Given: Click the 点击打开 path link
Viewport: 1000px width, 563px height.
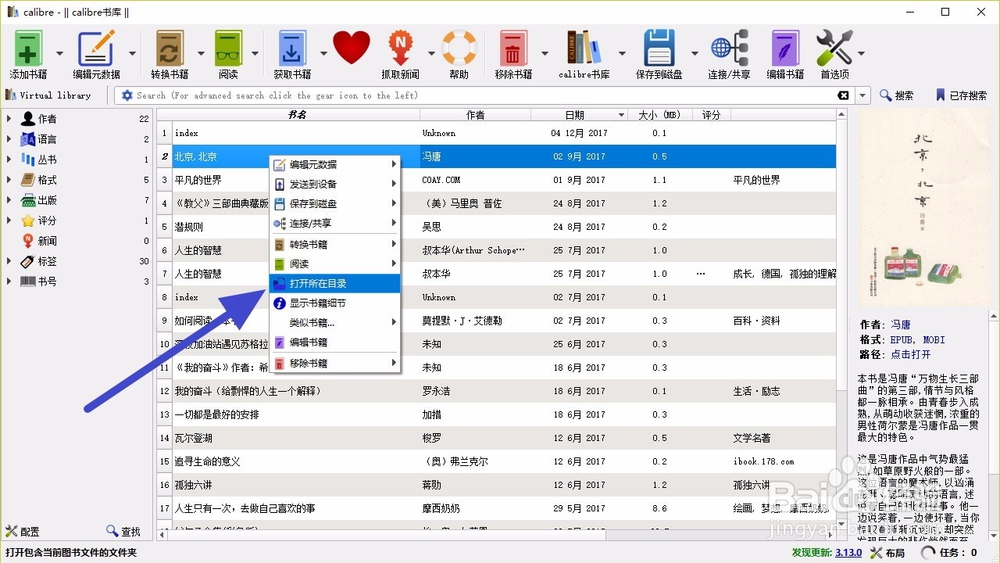Looking at the screenshot, I should click(x=910, y=355).
